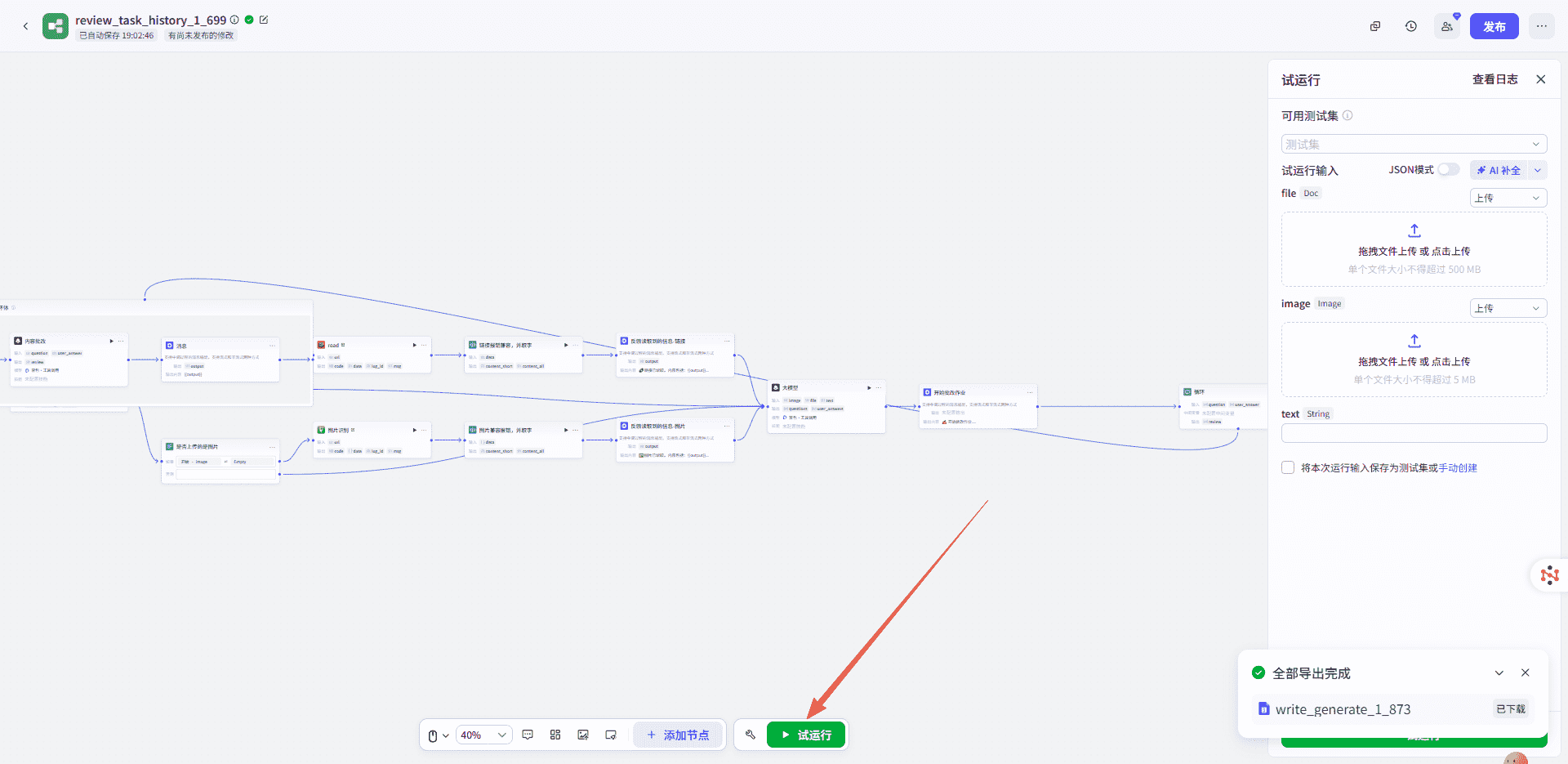Click the blue 发布 publish button
Viewport: 1568px width, 764px height.
click(x=1494, y=26)
